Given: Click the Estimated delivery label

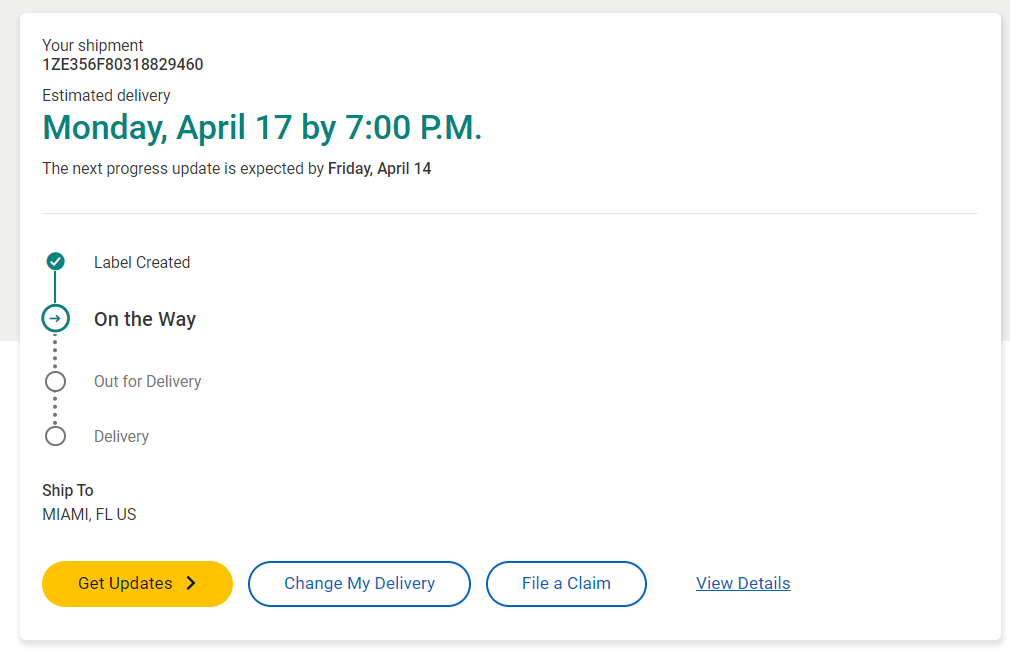Looking at the screenshot, I should (106, 96).
